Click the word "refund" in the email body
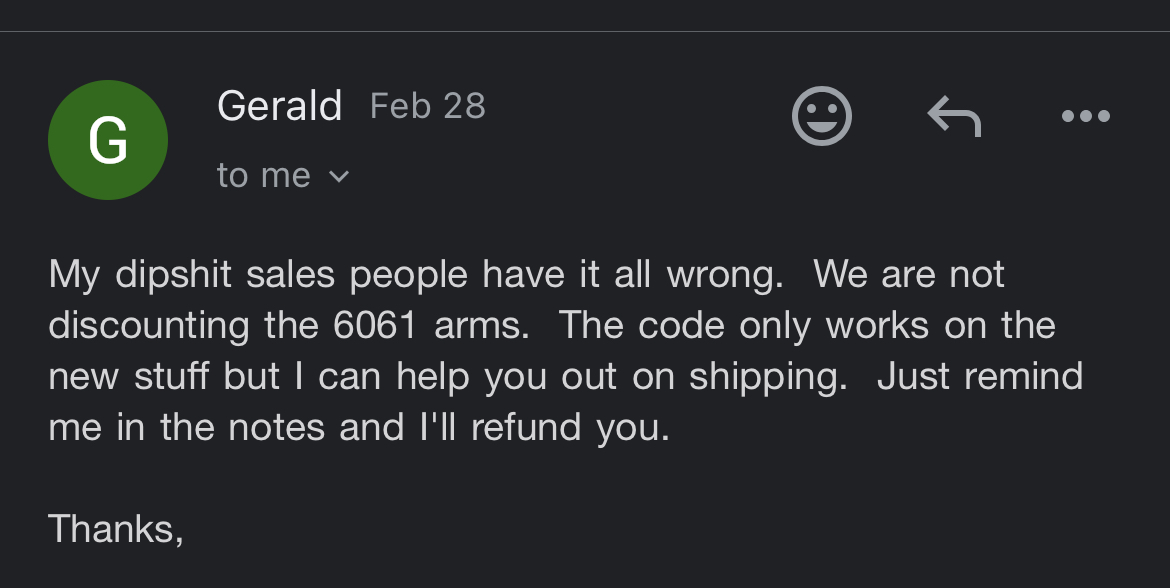Viewport: 1170px width, 588px height. click(x=526, y=428)
